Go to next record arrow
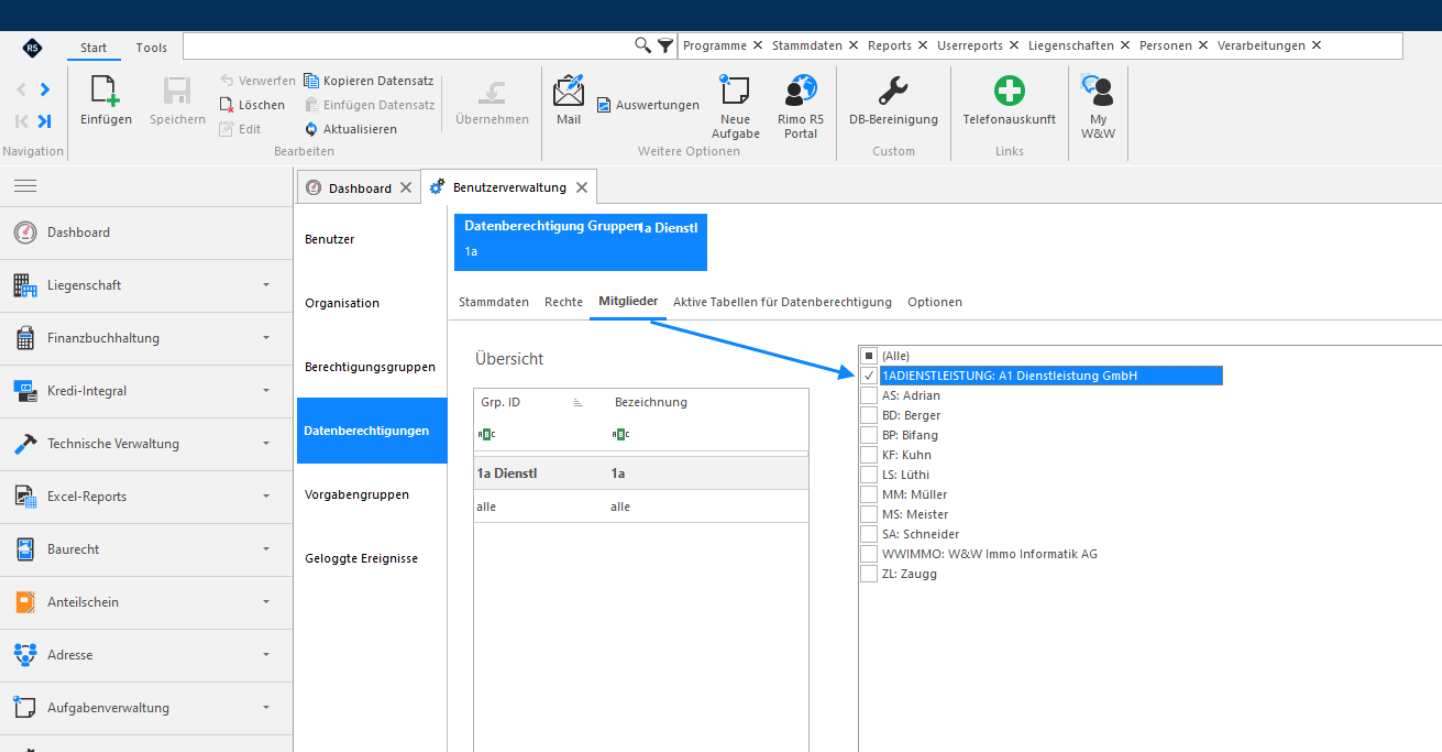 44,89
